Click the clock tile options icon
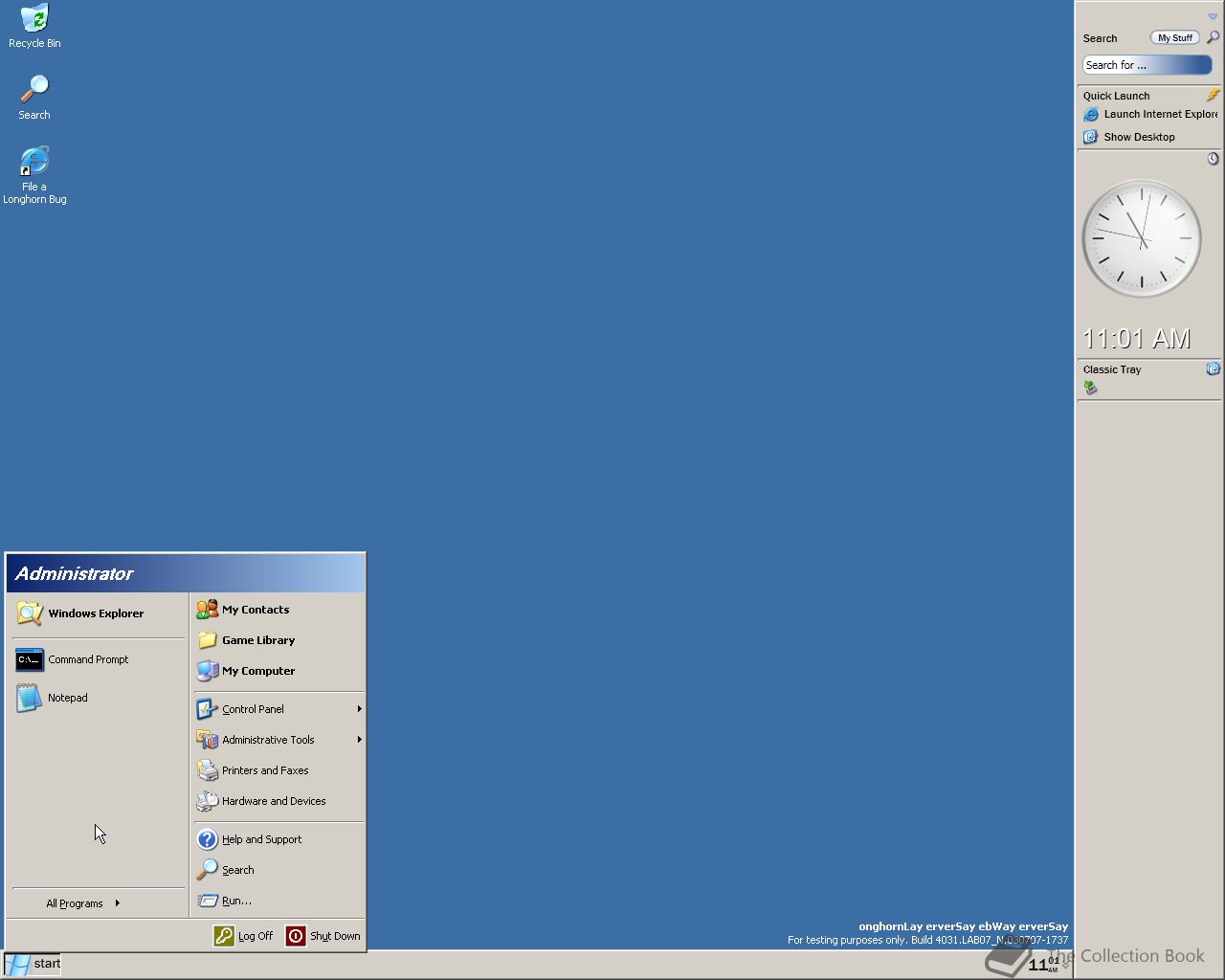The width and height of the screenshot is (1225, 980). (x=1213, y=159)
